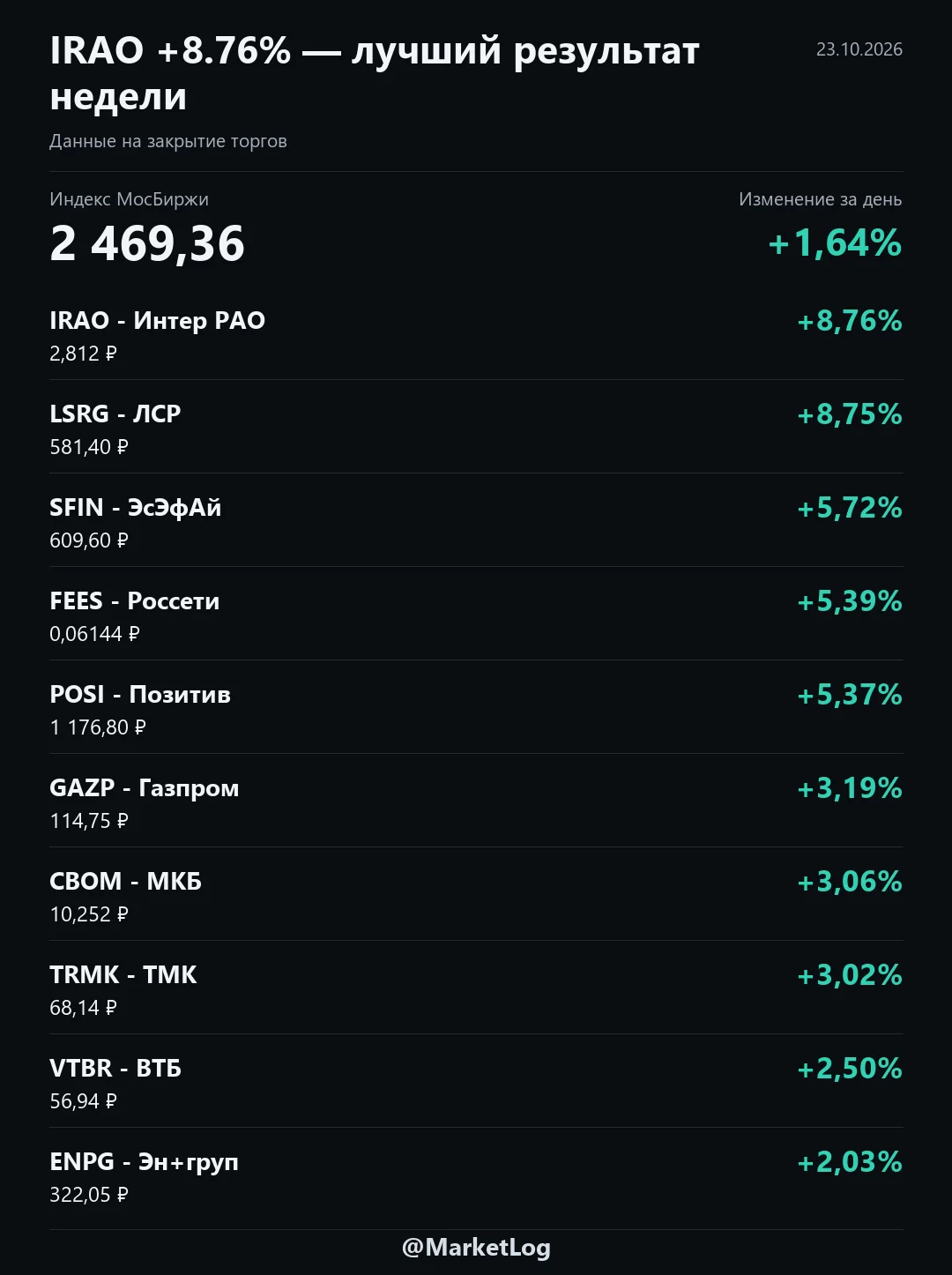Open the VTBR - ВТБ entry
Screen dimensions: 952x1275
476,1081
